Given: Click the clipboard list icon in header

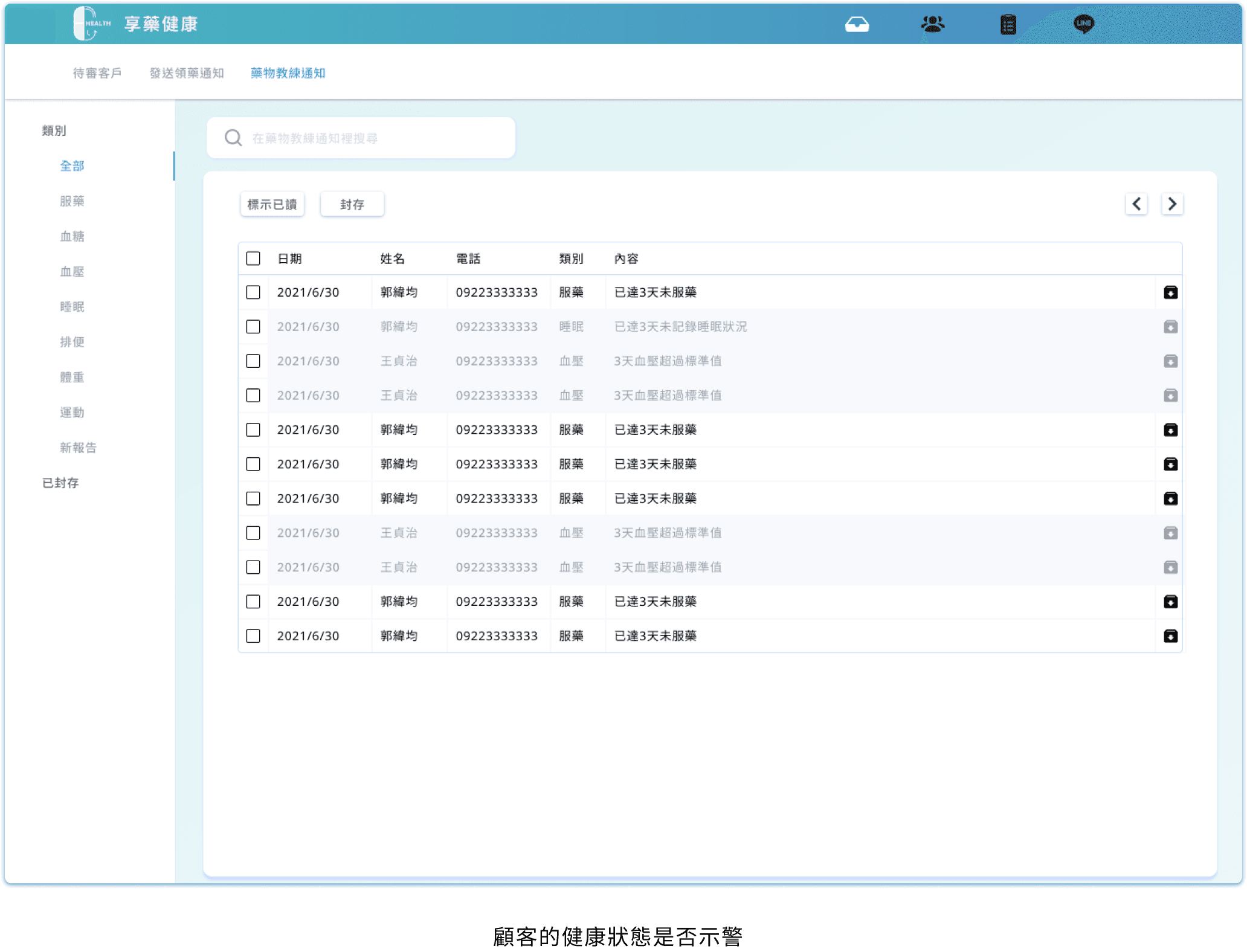Looking at the screenshot, I should (x=1008, y=24).
